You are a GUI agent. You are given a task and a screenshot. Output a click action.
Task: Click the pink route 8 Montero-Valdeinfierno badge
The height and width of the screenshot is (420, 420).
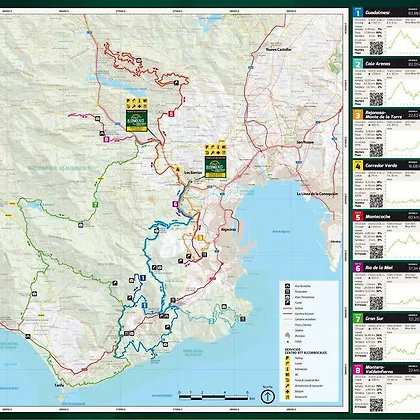click(358, 370)
